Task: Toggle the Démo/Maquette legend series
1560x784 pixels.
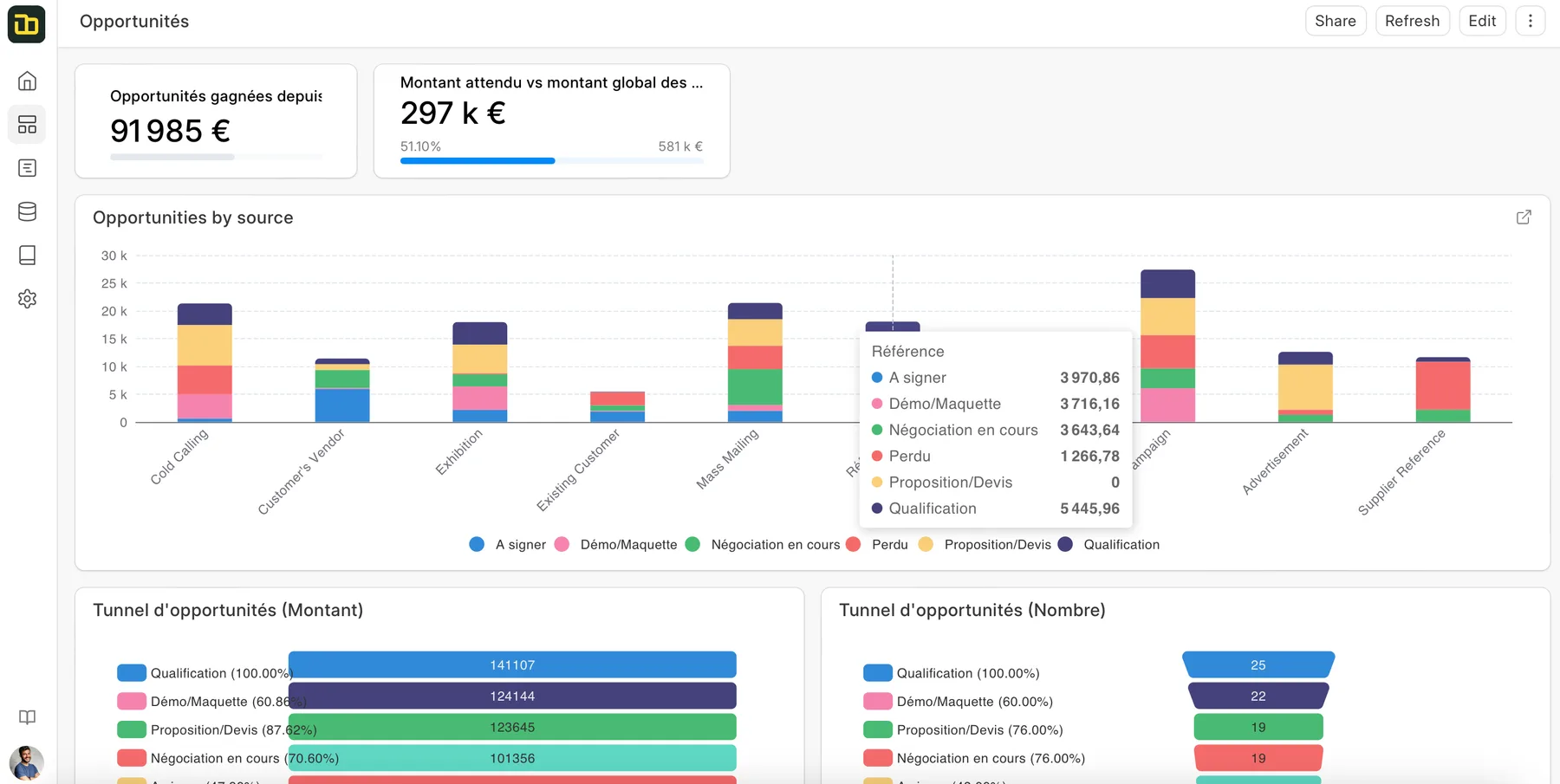Action: [616, 544]
